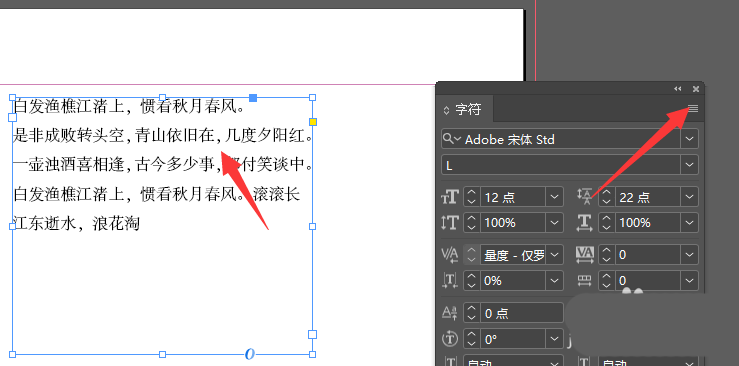The width and height of the screenshot is (739, 366).
Task: Click the kerning V/A icon
Action: pos(450,255)
